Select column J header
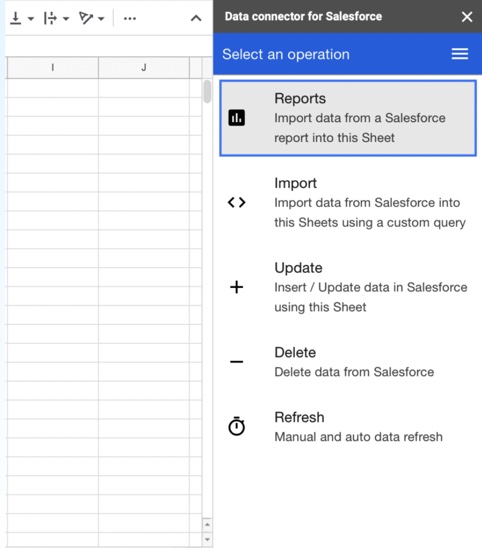Image resolution: width=482 pixels, height=548 pixels. (x=144, y=67)
